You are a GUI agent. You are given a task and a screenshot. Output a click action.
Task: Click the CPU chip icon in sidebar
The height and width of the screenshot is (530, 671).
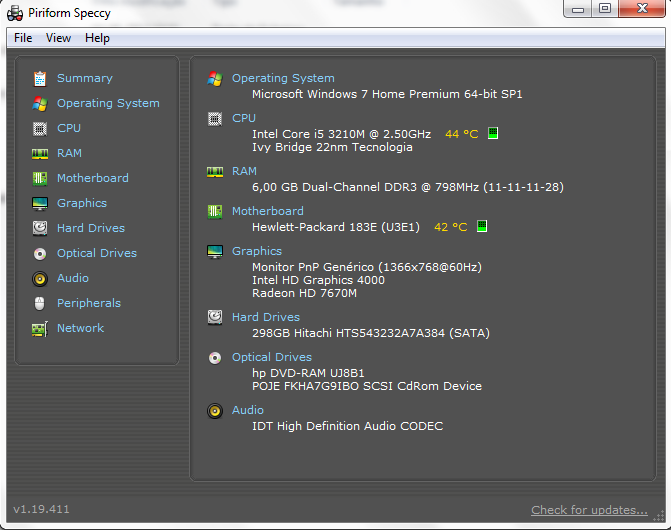(40, 129)
